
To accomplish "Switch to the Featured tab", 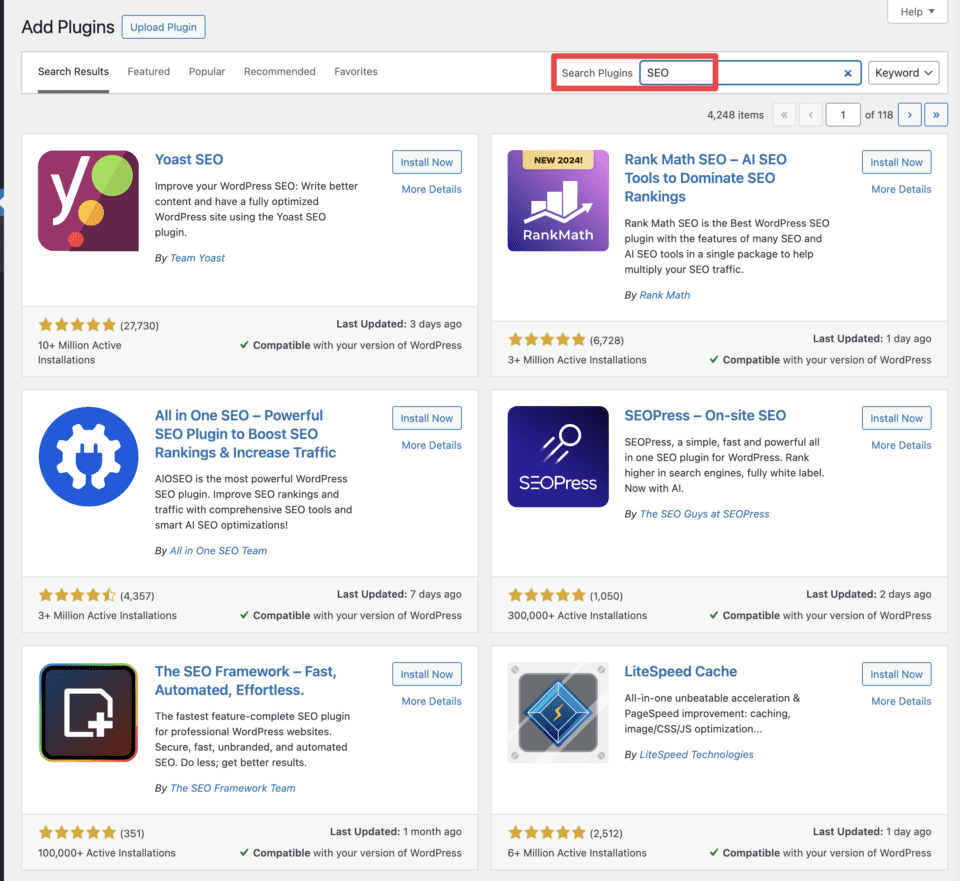I will click(149, 72).
